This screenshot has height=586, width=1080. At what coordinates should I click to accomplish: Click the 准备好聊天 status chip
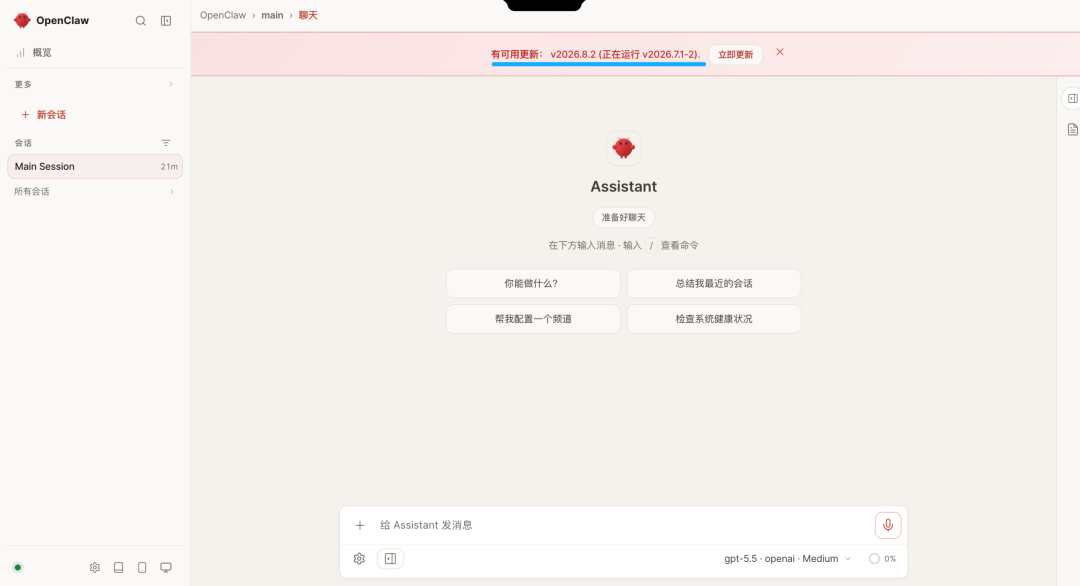coord(623,218)
